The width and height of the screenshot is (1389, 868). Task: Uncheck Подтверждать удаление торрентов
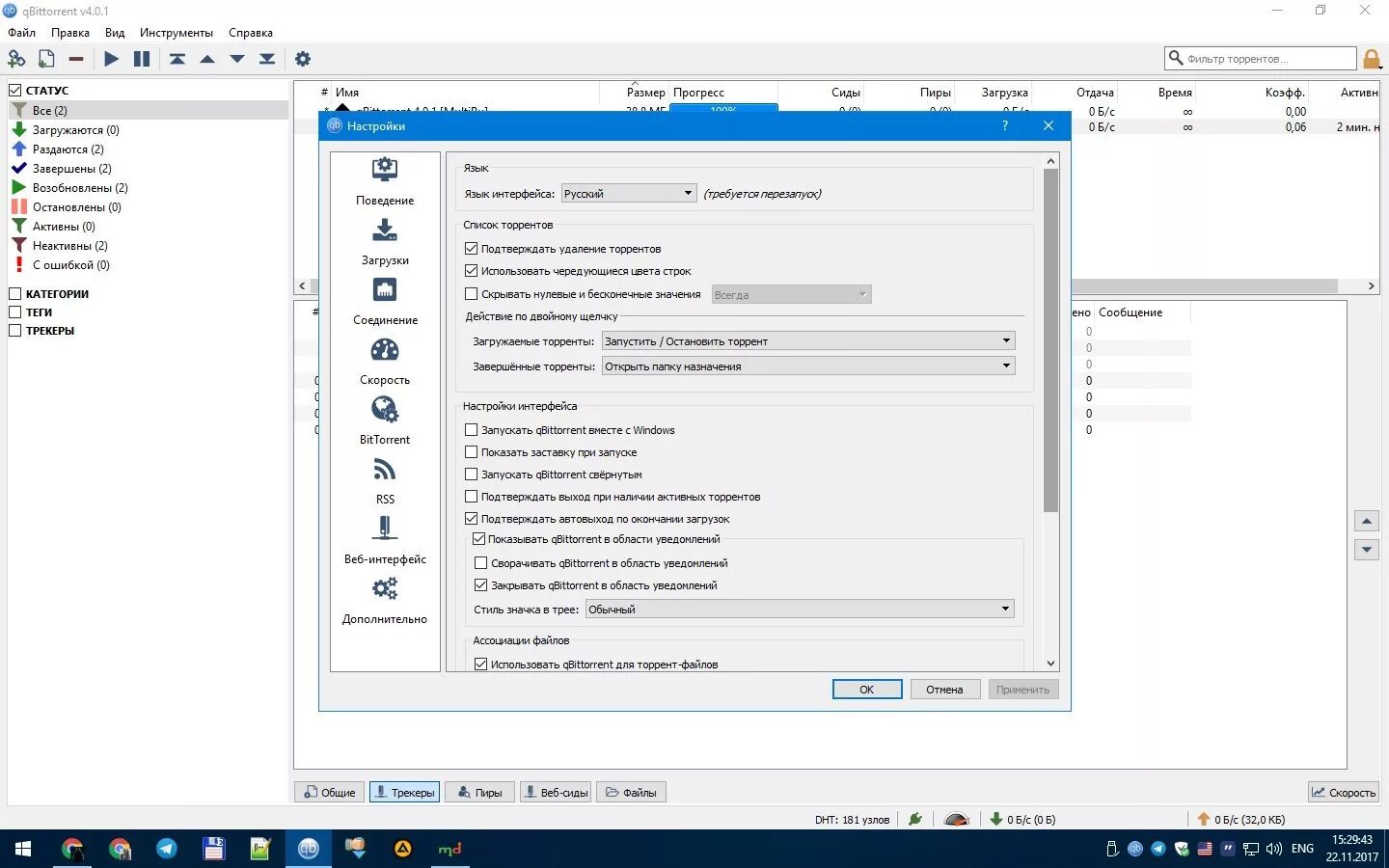pos(471,248)
